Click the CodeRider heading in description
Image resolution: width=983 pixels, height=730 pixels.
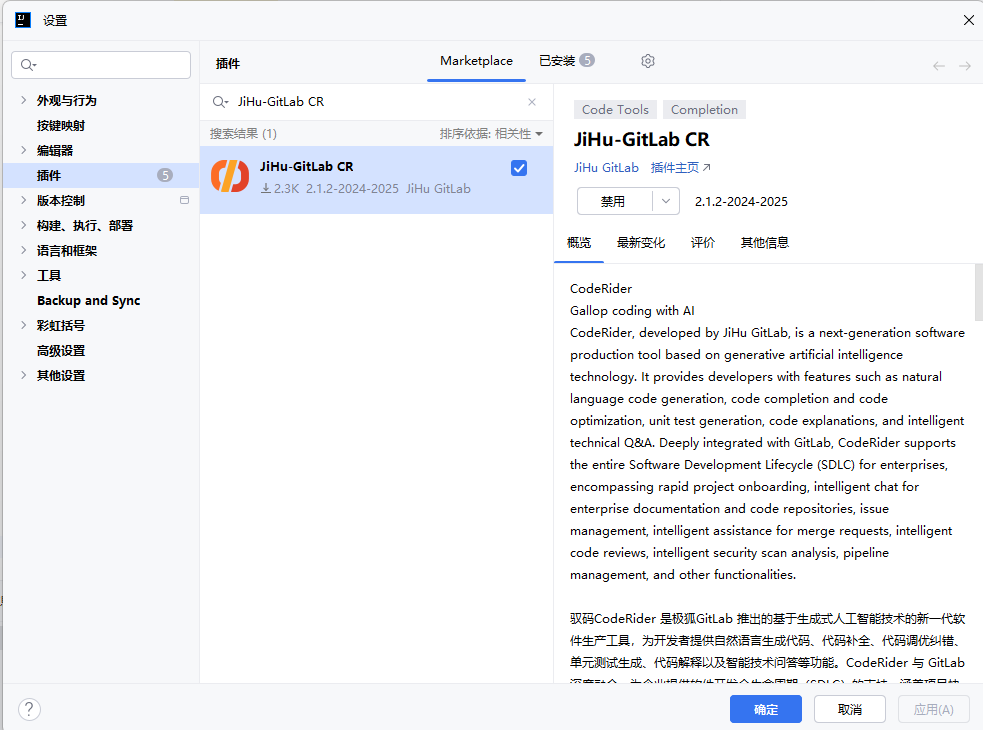(x=601, y=288)
